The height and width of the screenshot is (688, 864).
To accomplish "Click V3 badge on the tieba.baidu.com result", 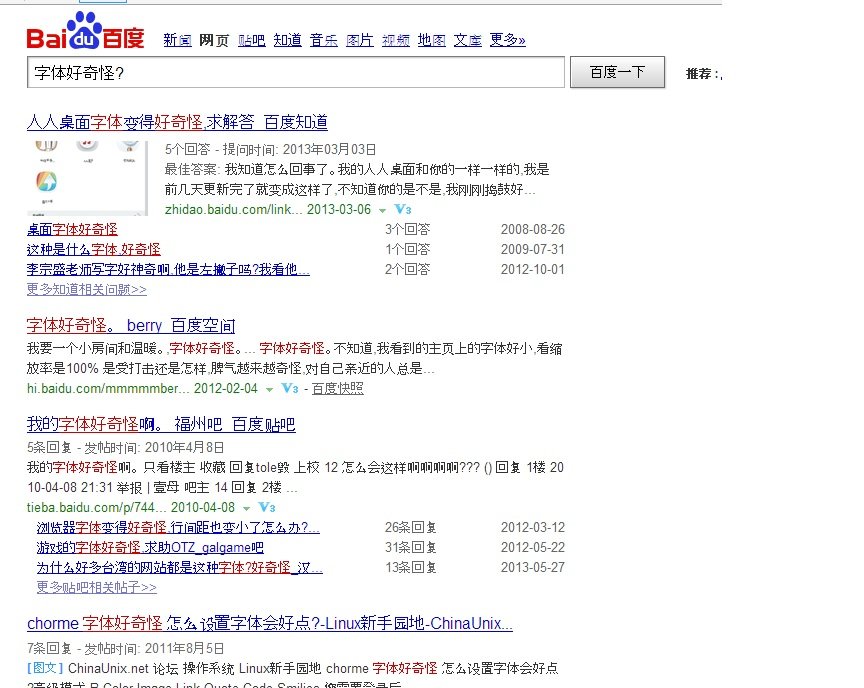I will [x=267, y=508].
